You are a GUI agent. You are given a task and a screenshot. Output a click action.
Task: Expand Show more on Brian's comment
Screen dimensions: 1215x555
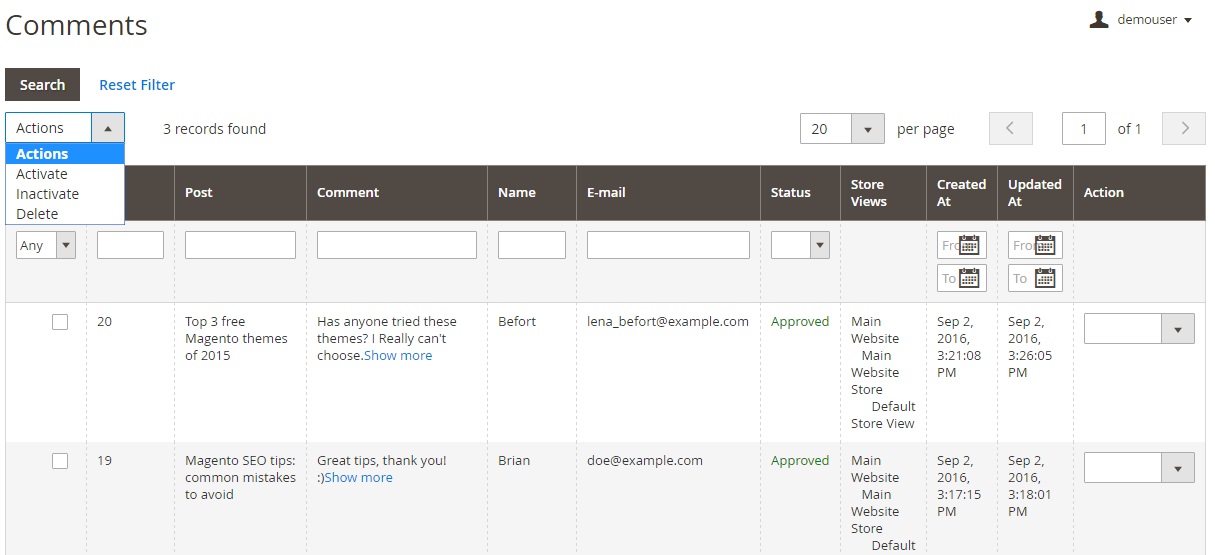[x=358, y=478]
